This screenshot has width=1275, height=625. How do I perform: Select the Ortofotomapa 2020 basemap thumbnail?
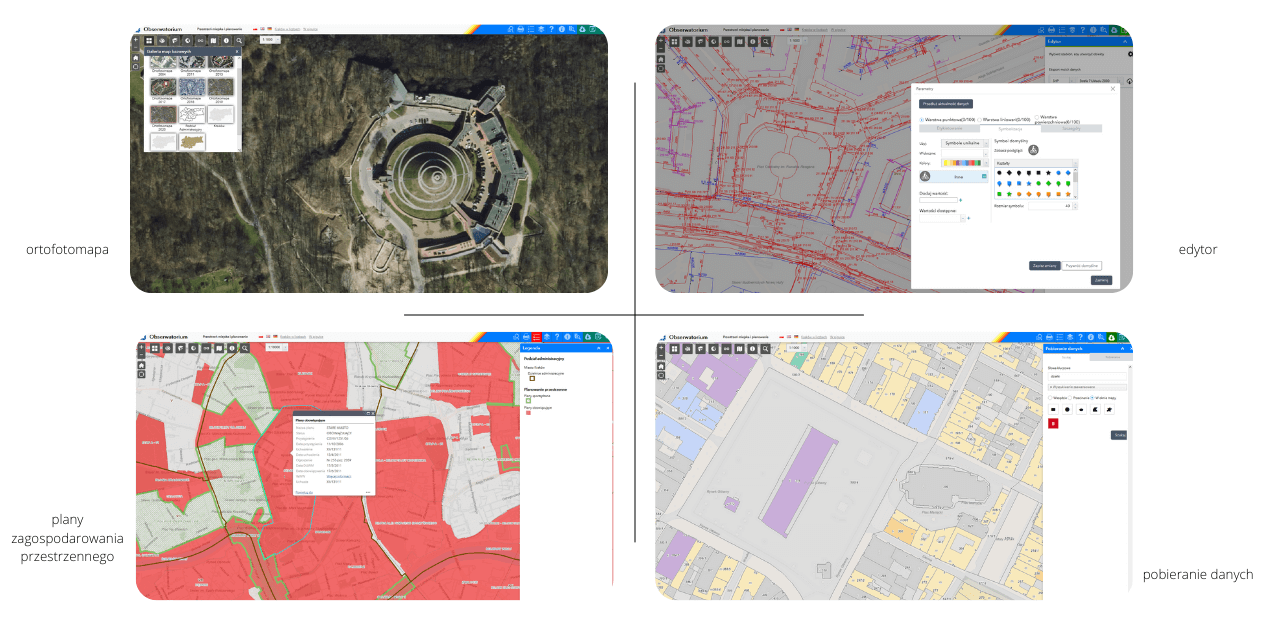pos(163,112)
